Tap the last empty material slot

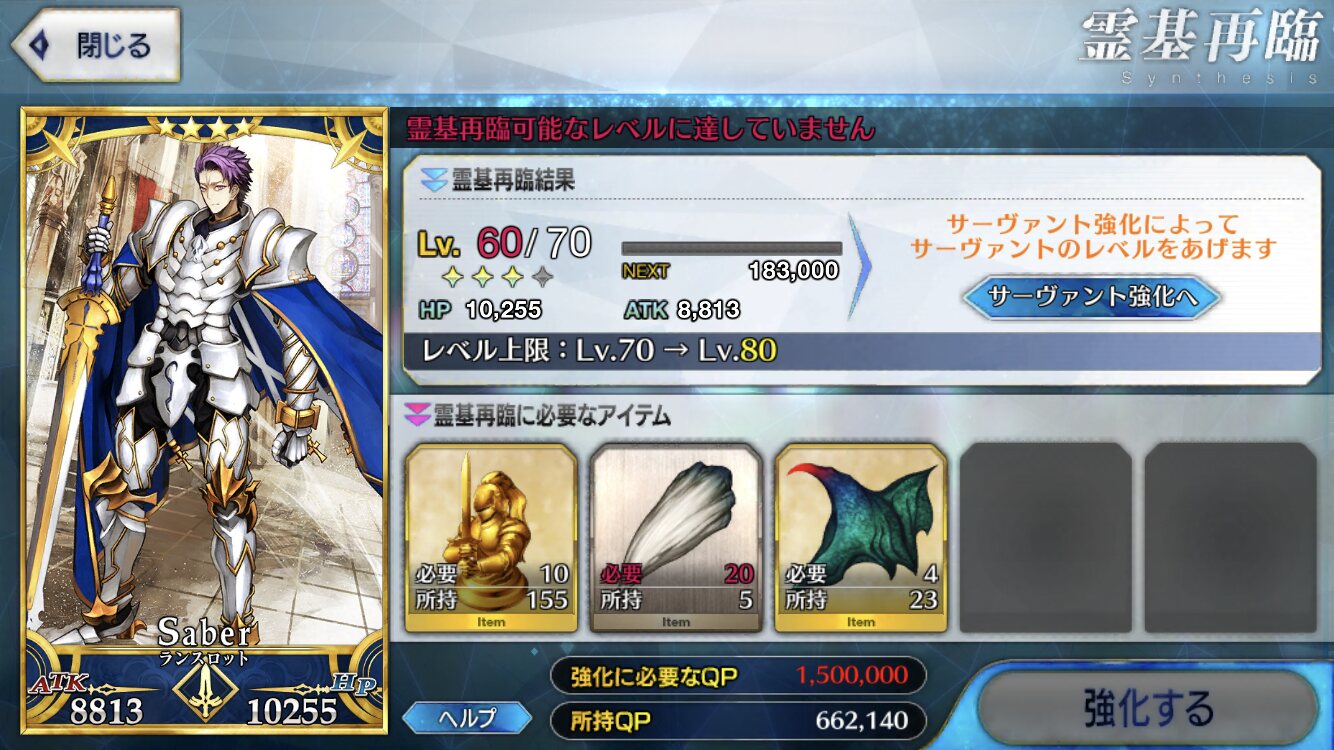[x=1231, y=538]
